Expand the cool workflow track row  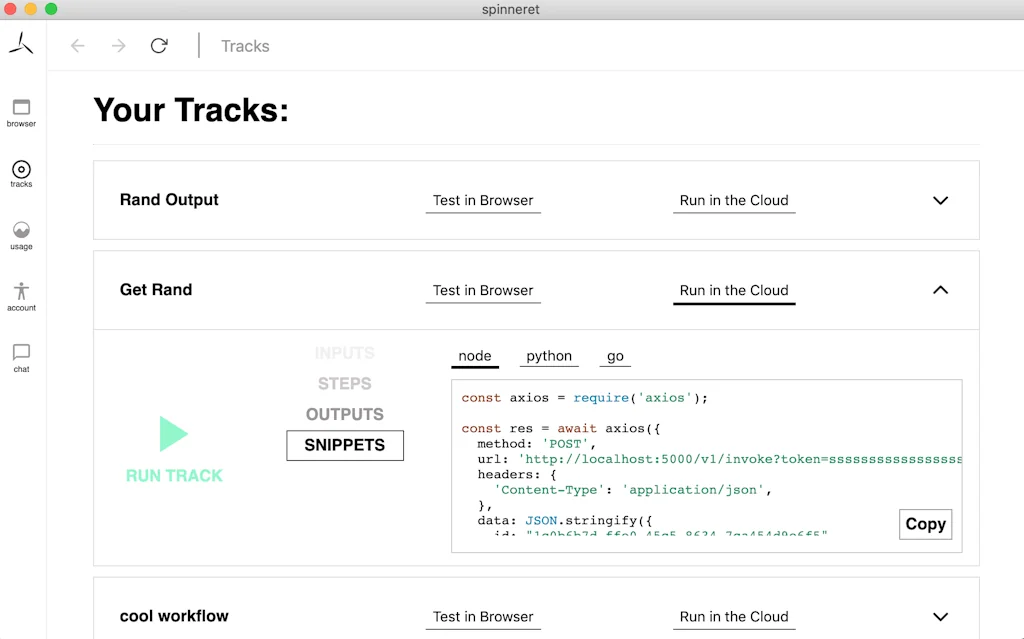(940, 617)
